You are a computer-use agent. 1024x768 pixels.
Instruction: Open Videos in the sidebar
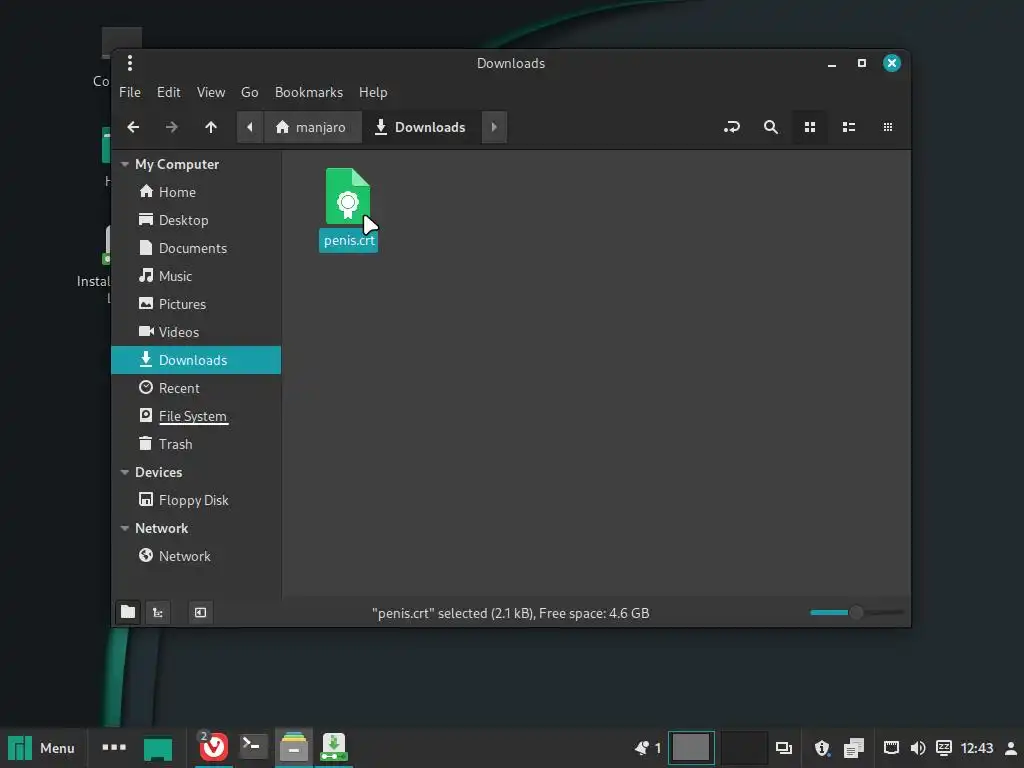196,332
